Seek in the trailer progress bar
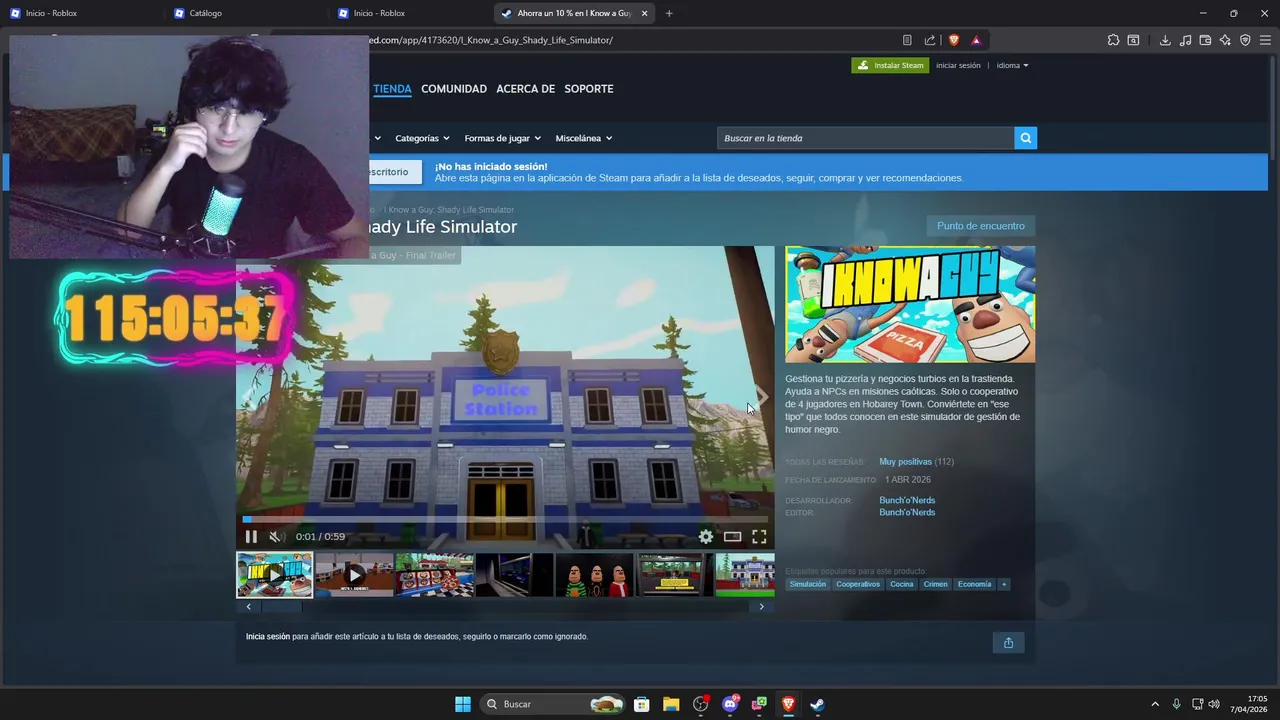 (505, 519)
